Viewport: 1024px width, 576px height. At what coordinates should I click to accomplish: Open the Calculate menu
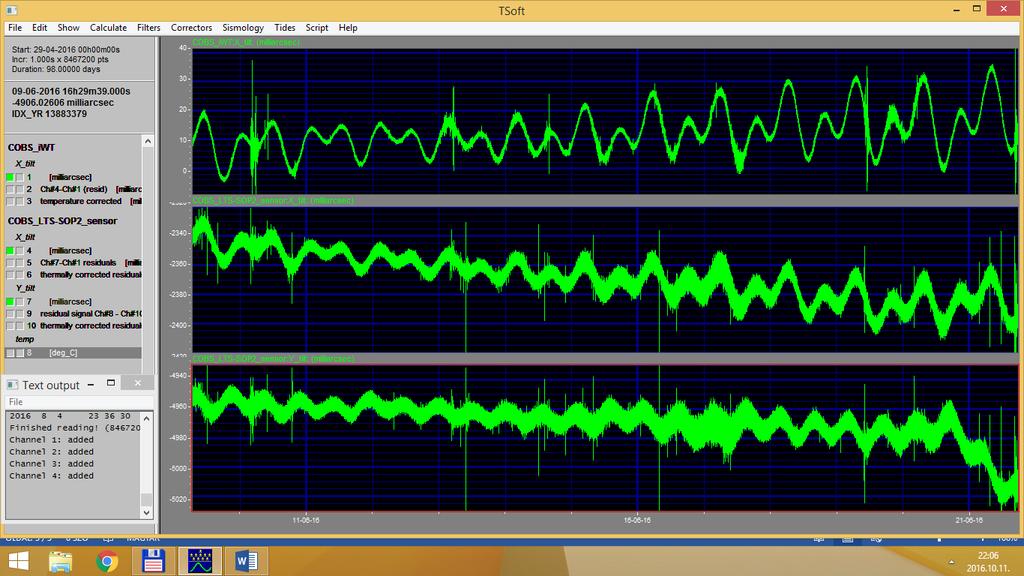(108, 27)
